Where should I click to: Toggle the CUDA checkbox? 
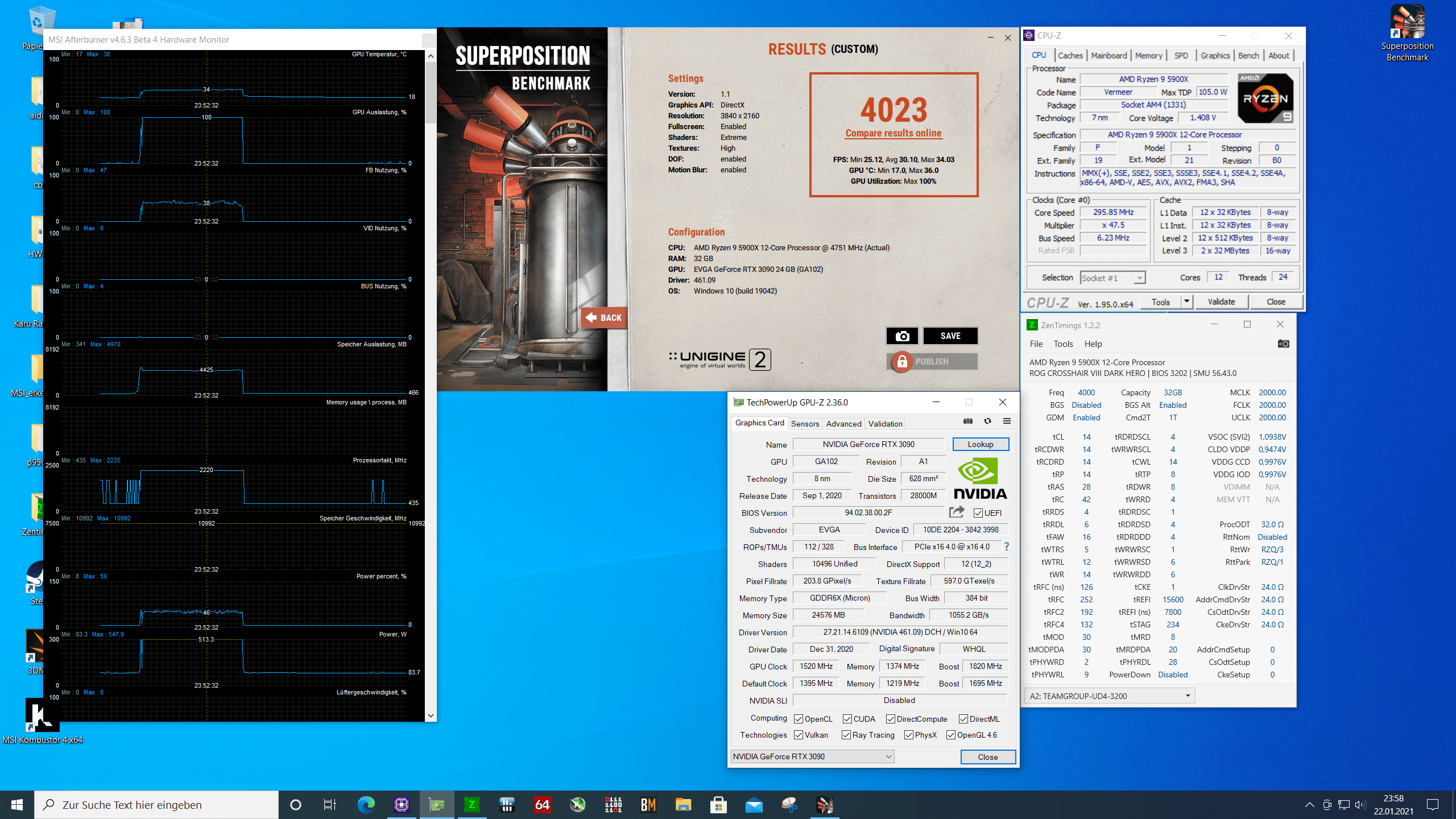coord(847,719)
